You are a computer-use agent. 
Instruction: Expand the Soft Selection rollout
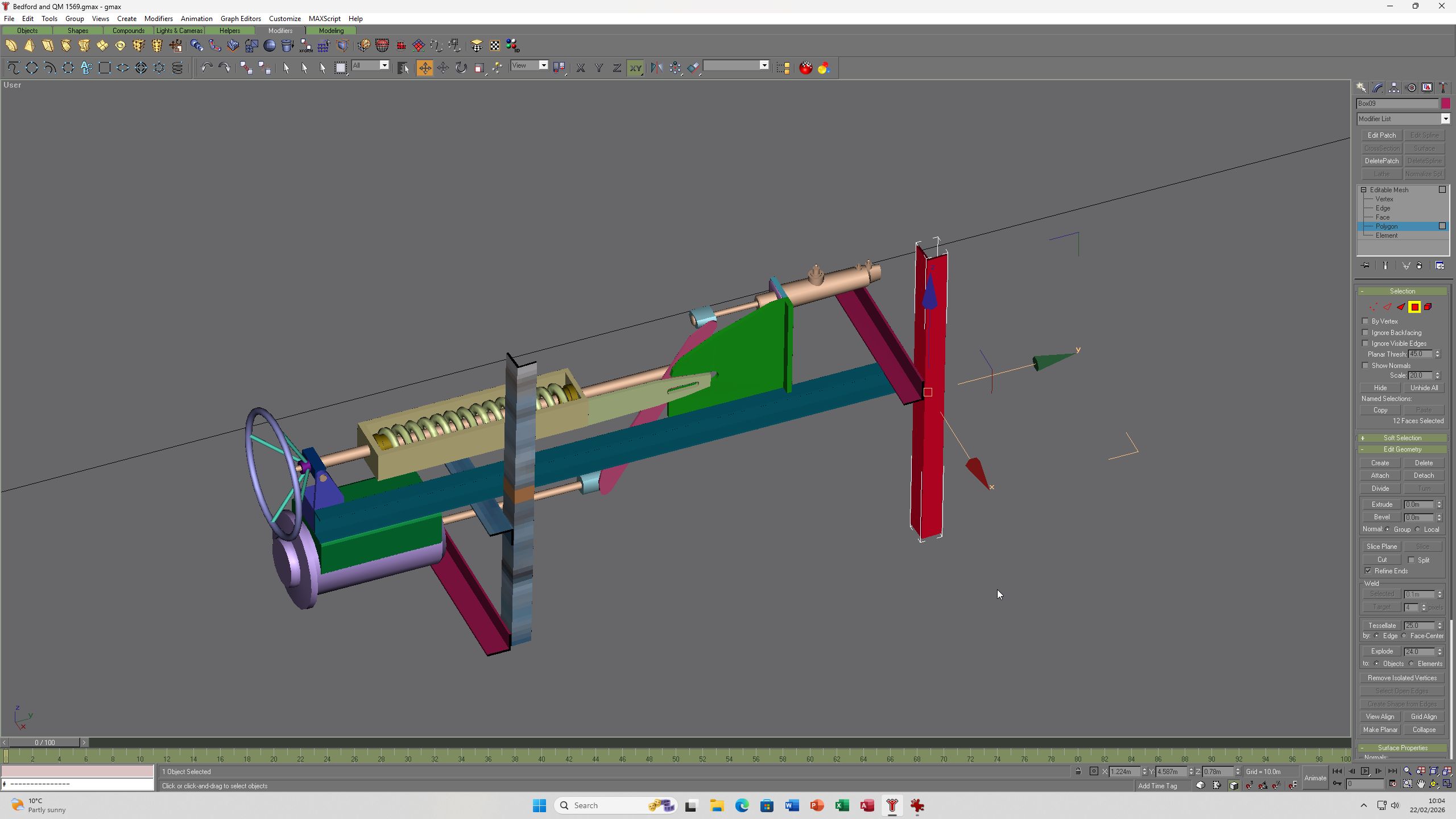(x=1403, y=438)
